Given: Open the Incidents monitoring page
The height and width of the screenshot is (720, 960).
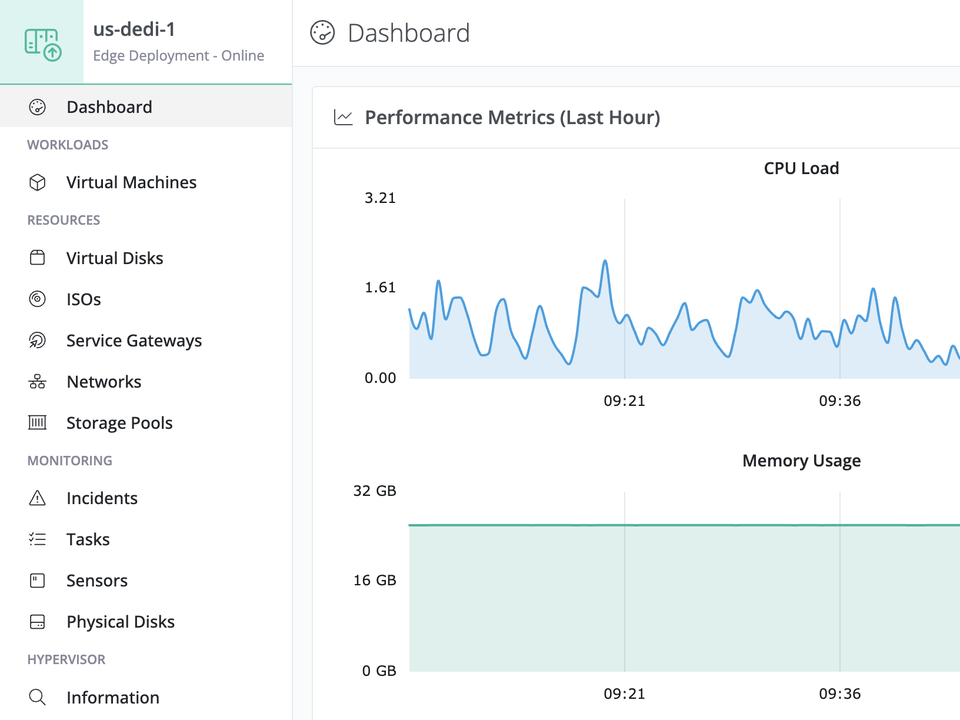Looking at the screenshot, I should (x=146, y=498).
